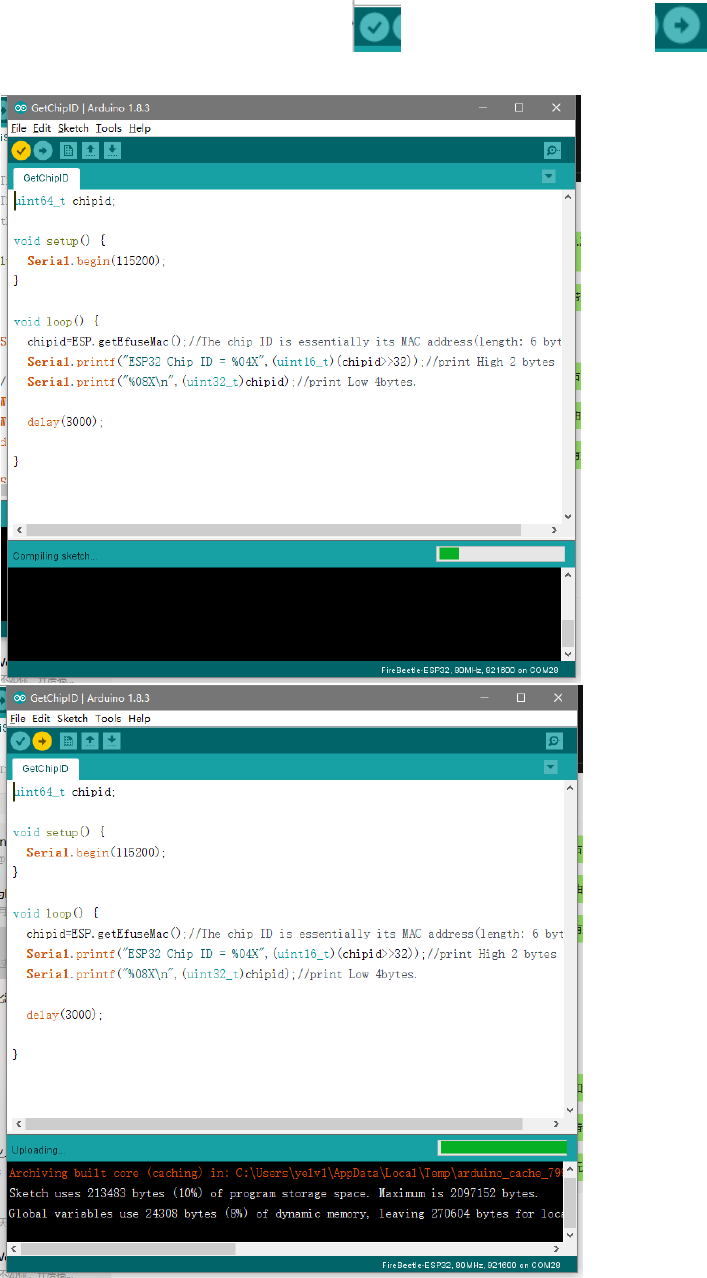Click 'chipid=ESP.getEfuseMac()' line in upper editor
The height and width of the screenshot is (1278, 707).
[x=294, y=342]
